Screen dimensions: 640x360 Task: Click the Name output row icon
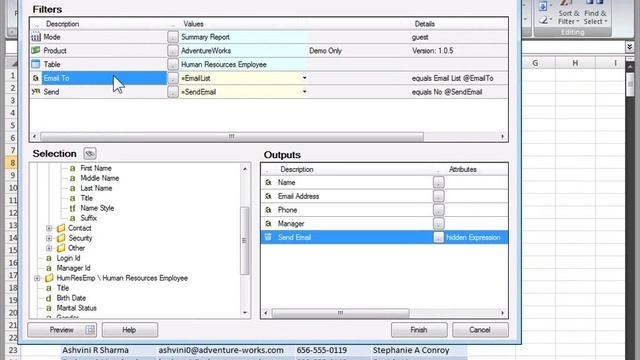tap(268, 182)
